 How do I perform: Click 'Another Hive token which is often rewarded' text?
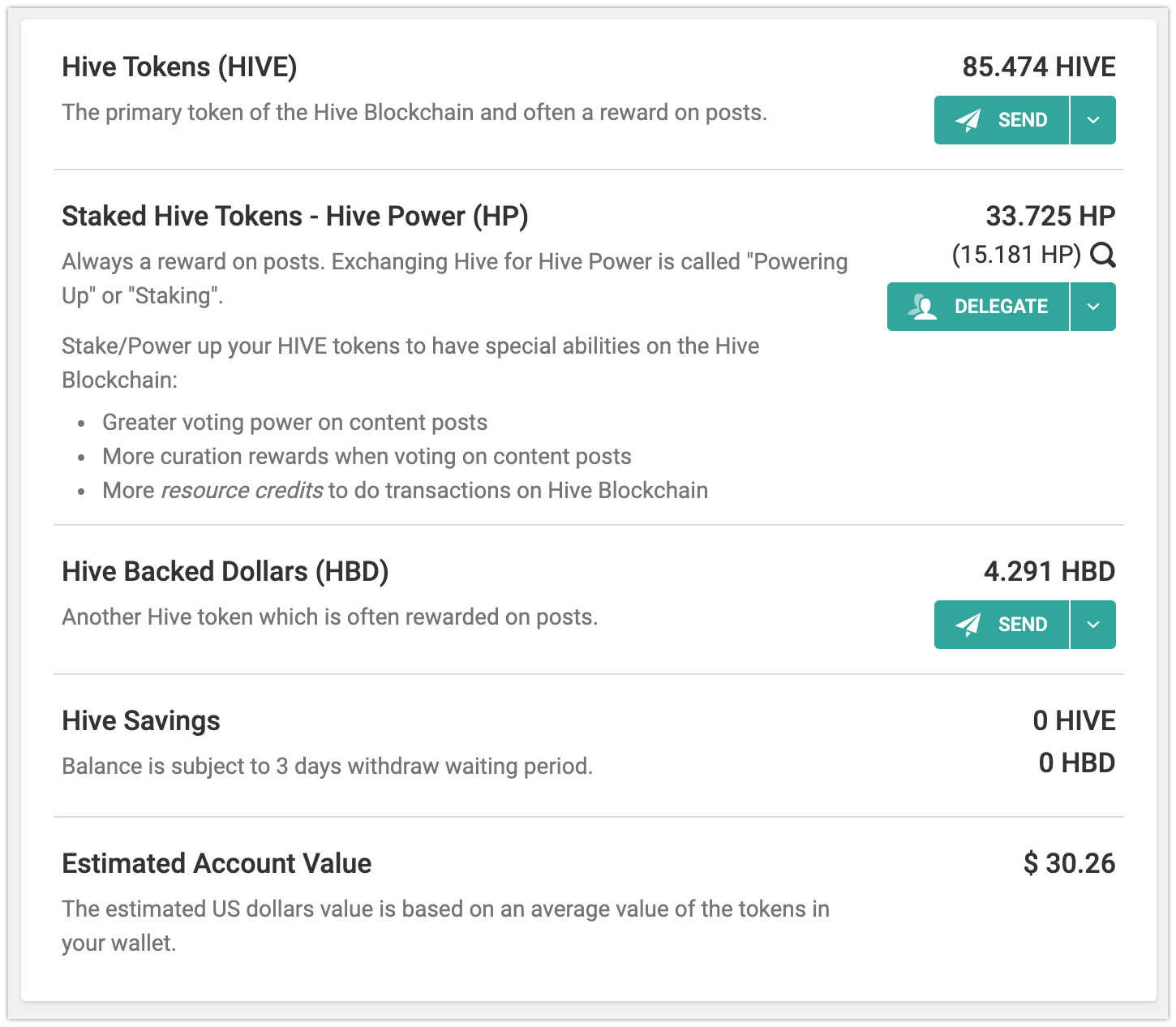click(x=330, y=617)
